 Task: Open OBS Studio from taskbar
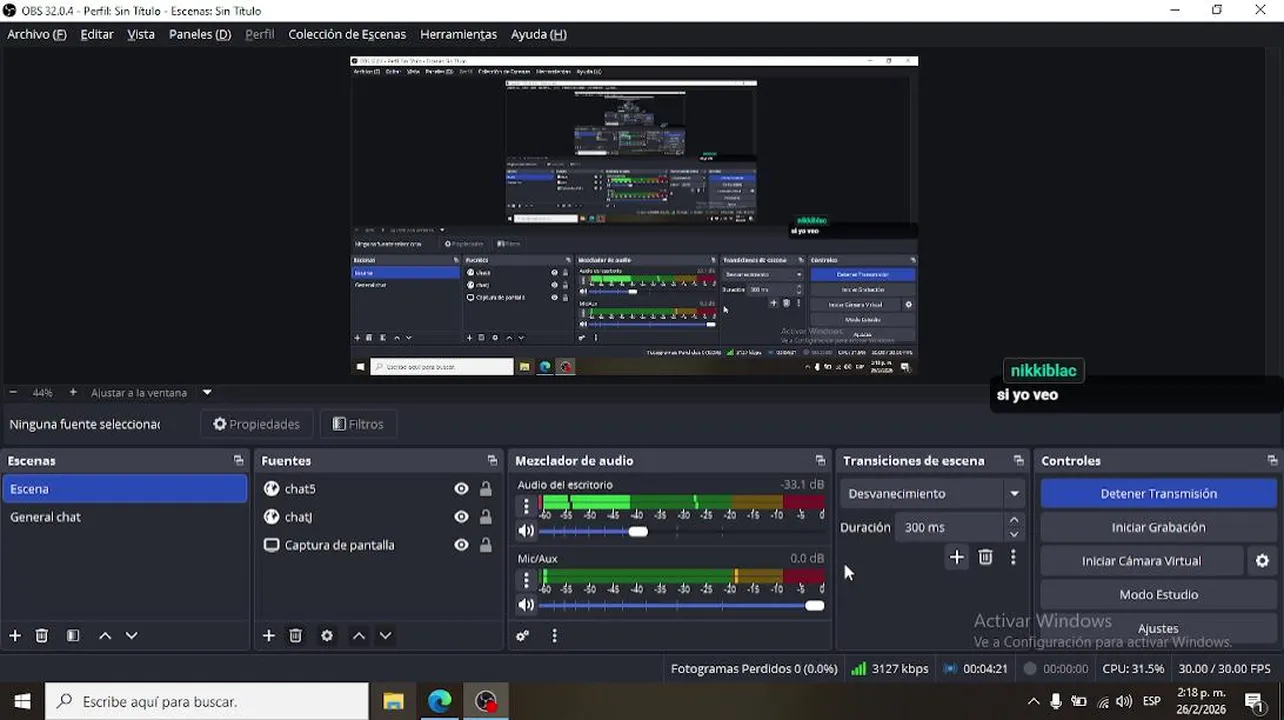[486, 701]
